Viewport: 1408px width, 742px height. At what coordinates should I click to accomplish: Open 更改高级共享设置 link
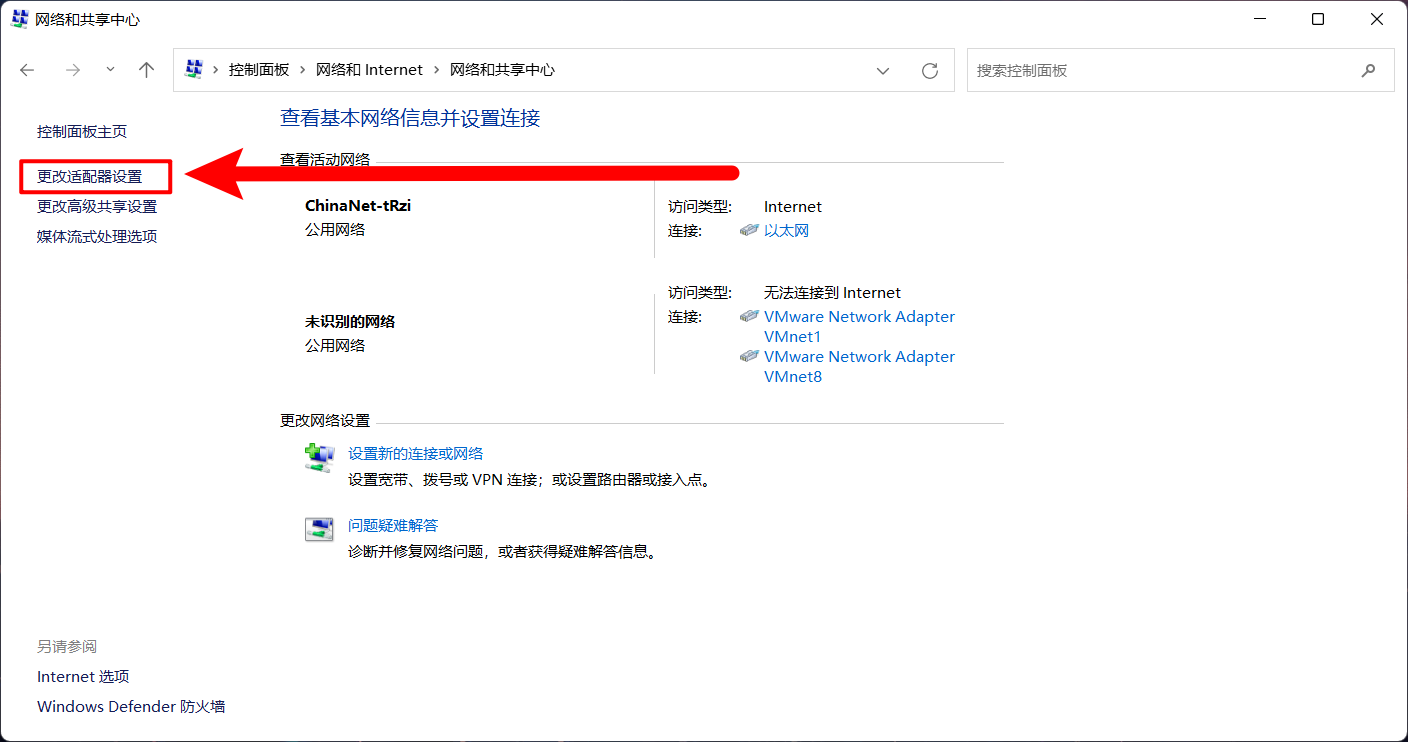click(97, 206)
